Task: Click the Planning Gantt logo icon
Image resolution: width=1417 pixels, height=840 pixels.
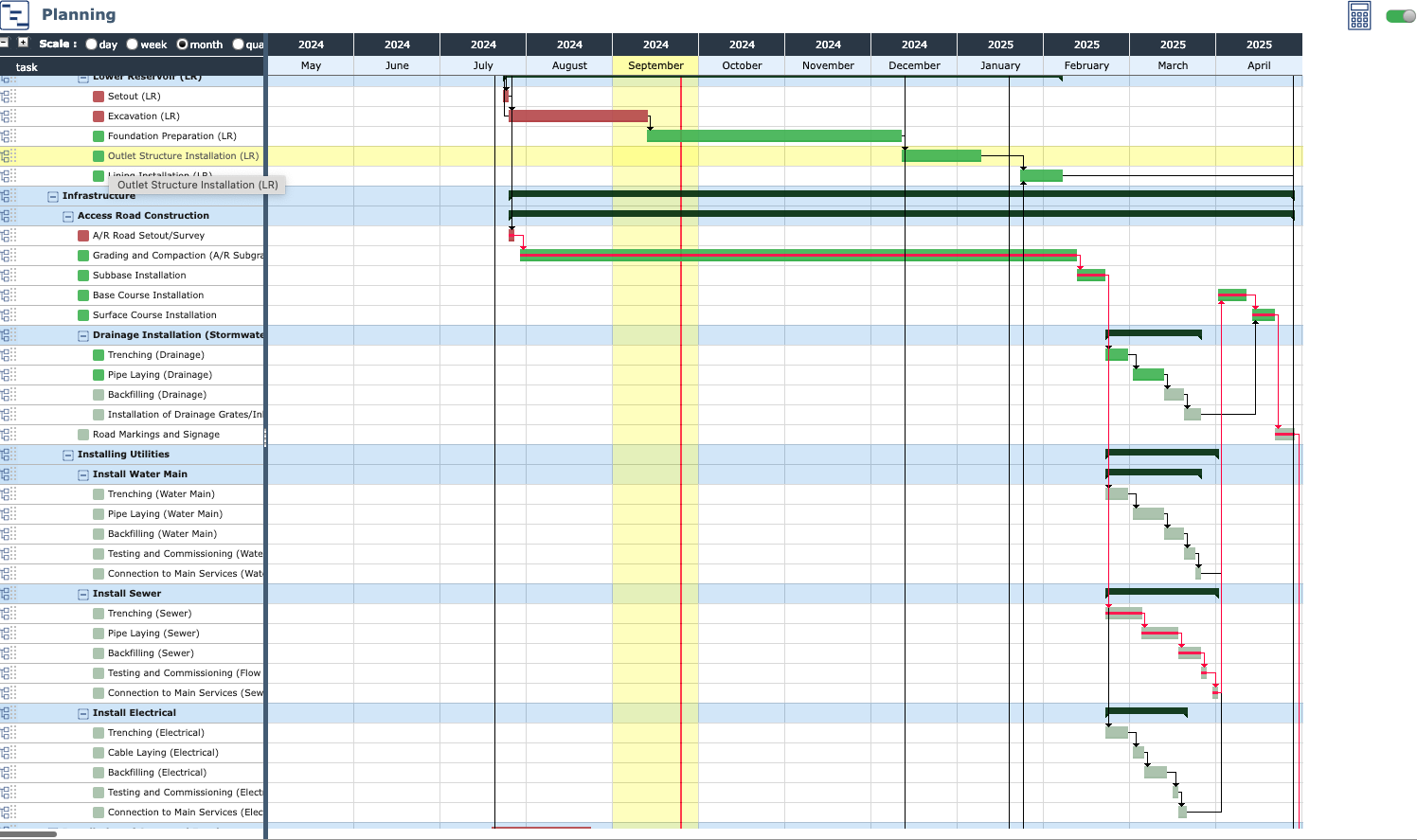Action: click(14, 15)
